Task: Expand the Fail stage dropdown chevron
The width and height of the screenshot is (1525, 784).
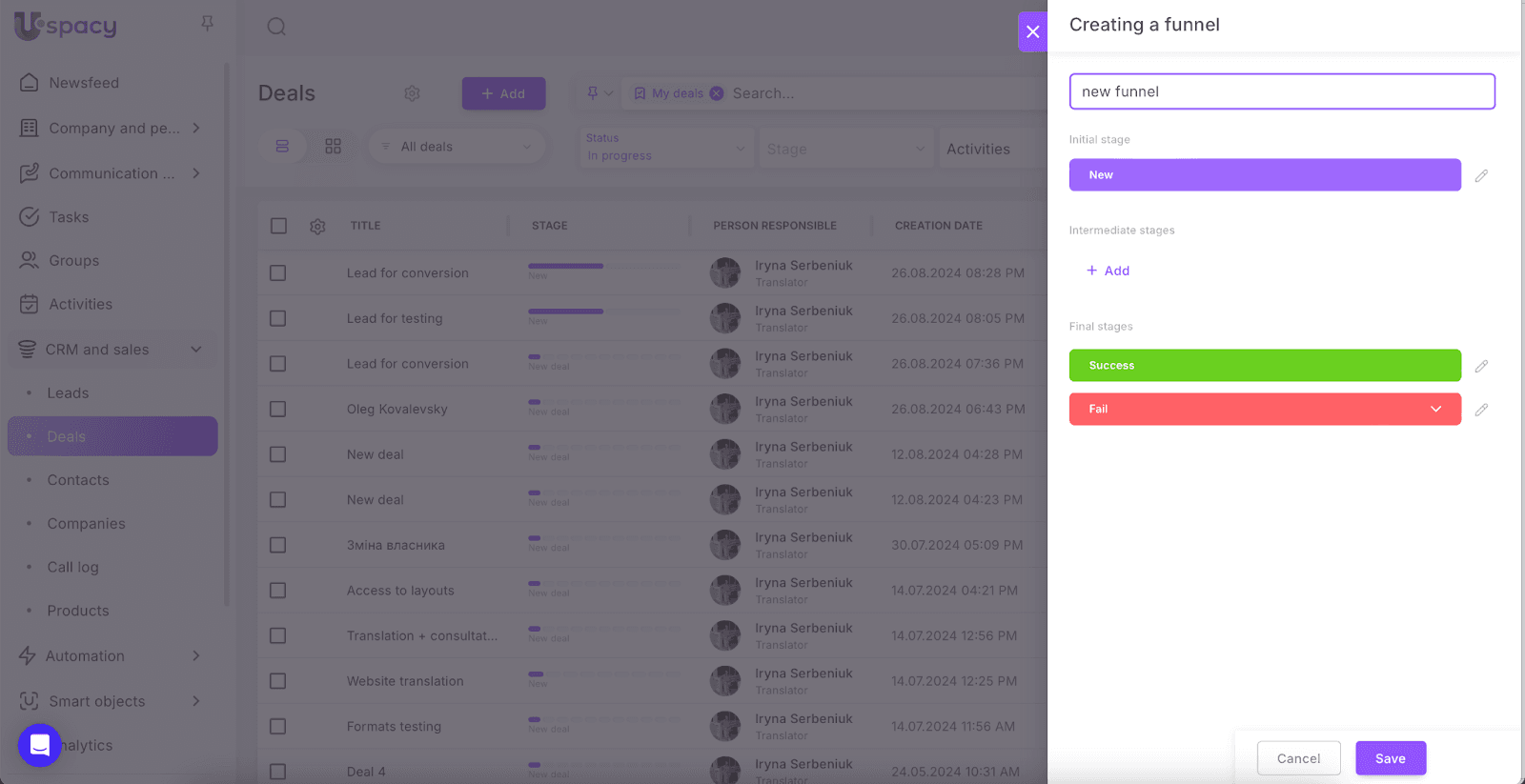Action: coord(1435,410)
